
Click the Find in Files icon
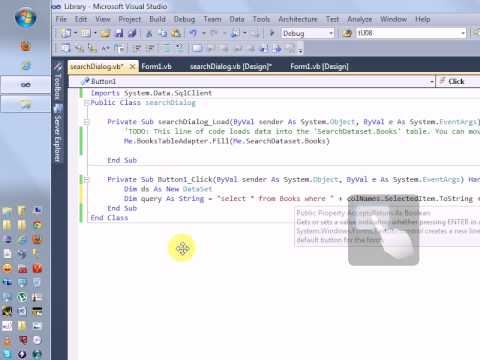click(348, 33)
